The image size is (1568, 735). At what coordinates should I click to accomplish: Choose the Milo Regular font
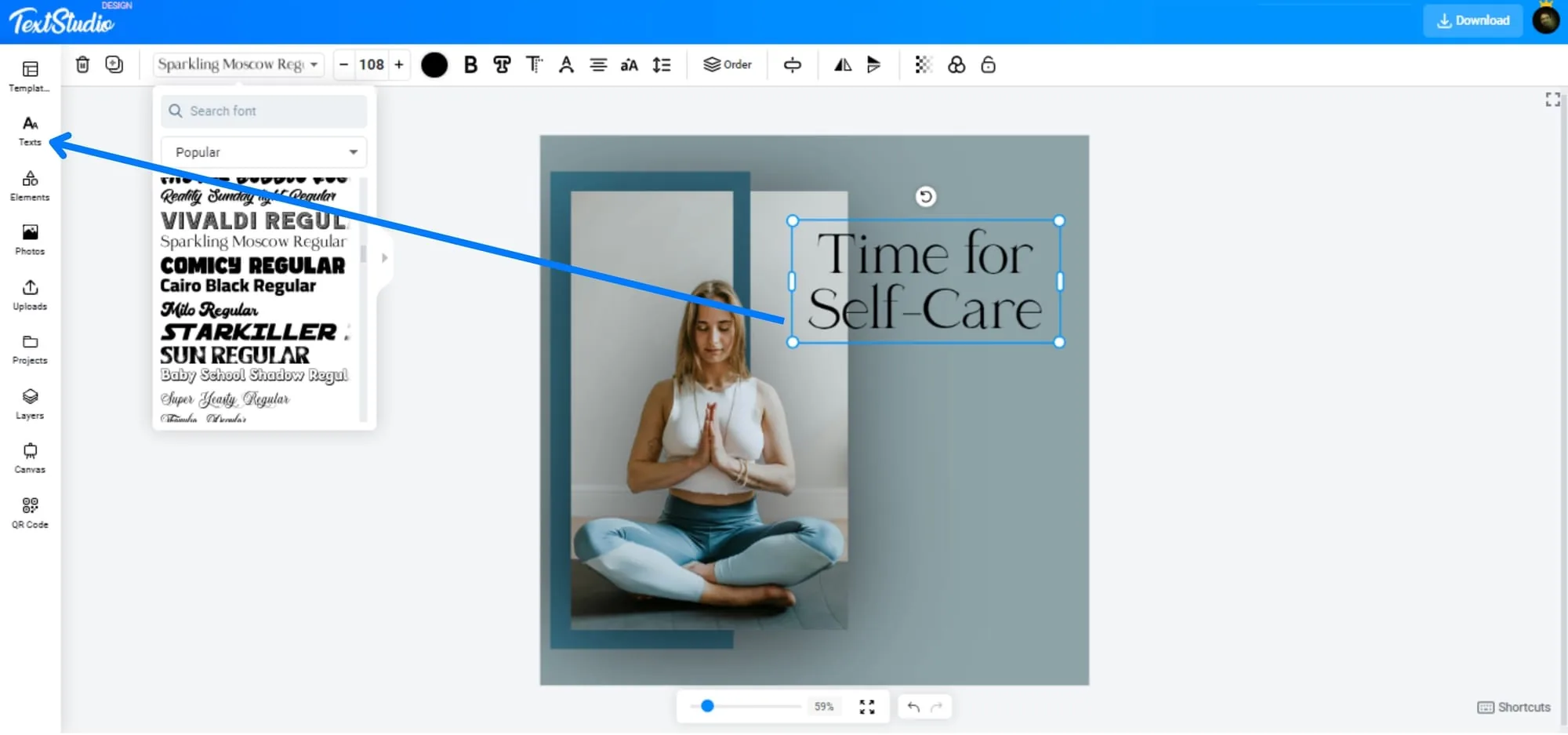tap(209, 310)
